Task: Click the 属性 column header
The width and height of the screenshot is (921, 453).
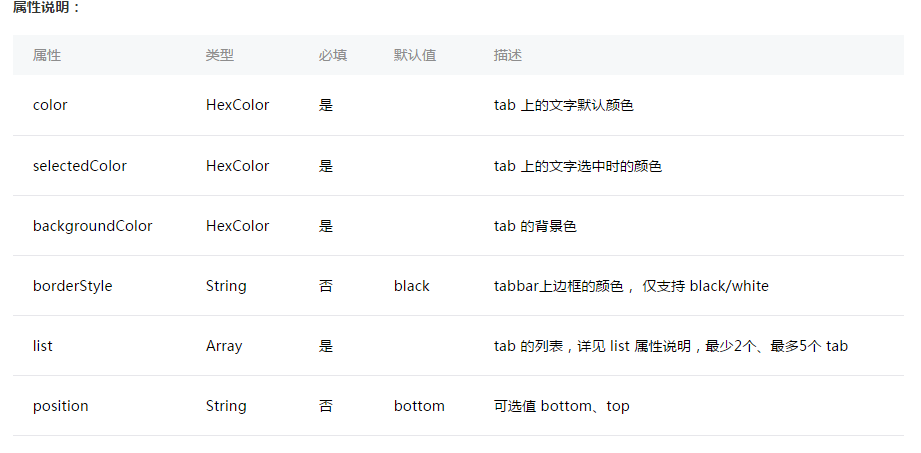Action: click(47, 55)
